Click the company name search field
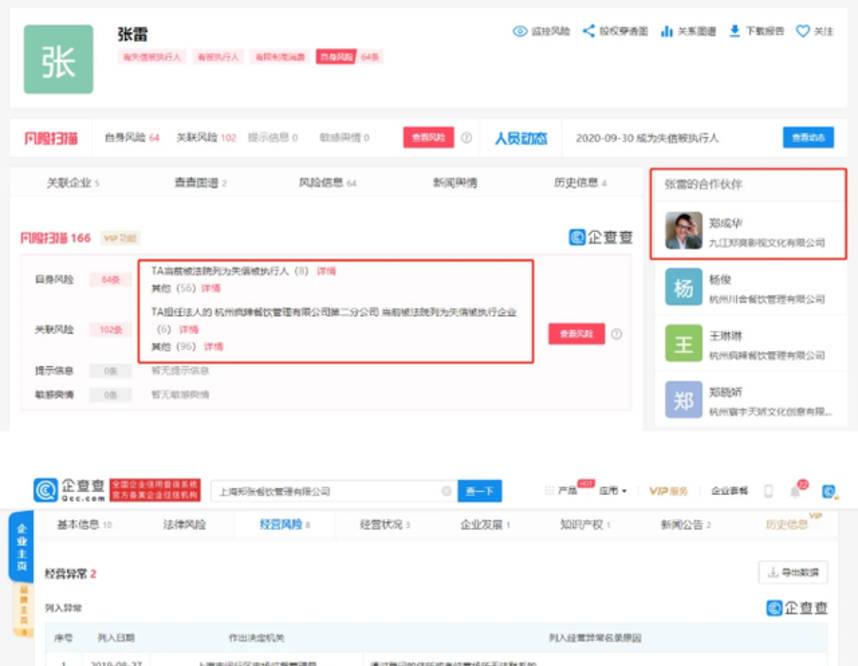 325,491
